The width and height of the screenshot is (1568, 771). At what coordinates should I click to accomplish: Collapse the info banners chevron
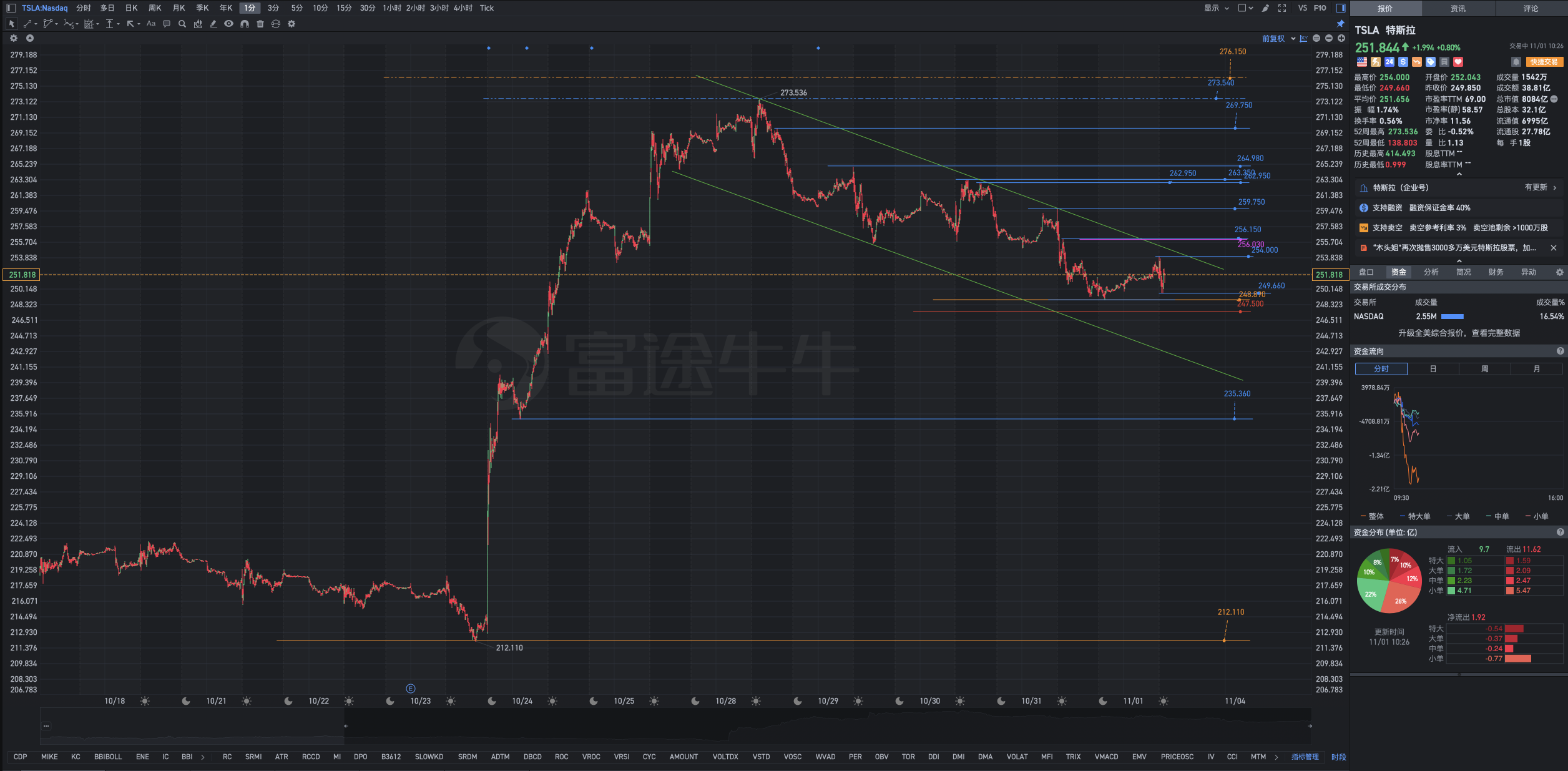click(1459, 261)
